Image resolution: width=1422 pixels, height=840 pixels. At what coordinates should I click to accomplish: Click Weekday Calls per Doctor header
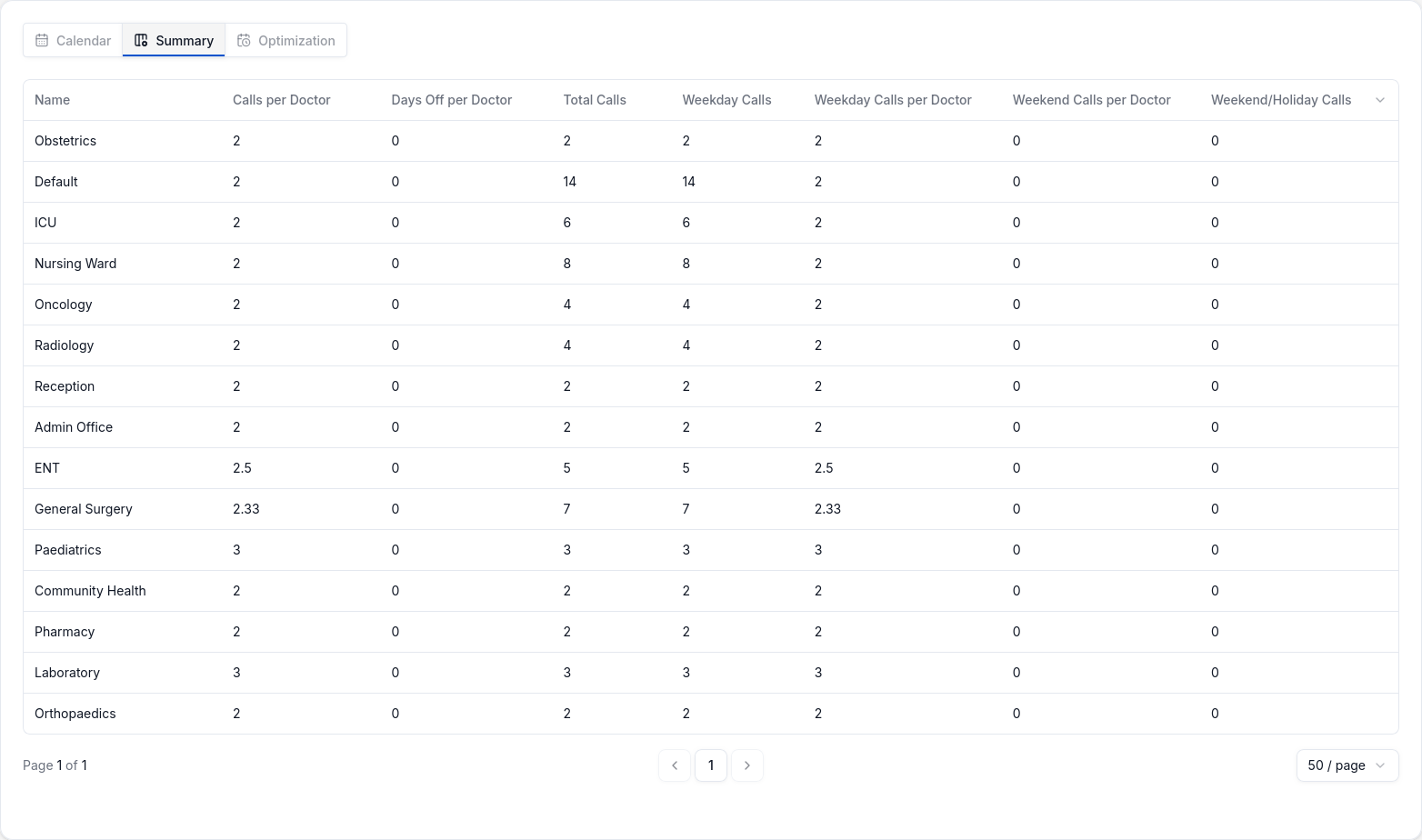tap(893, 100)
